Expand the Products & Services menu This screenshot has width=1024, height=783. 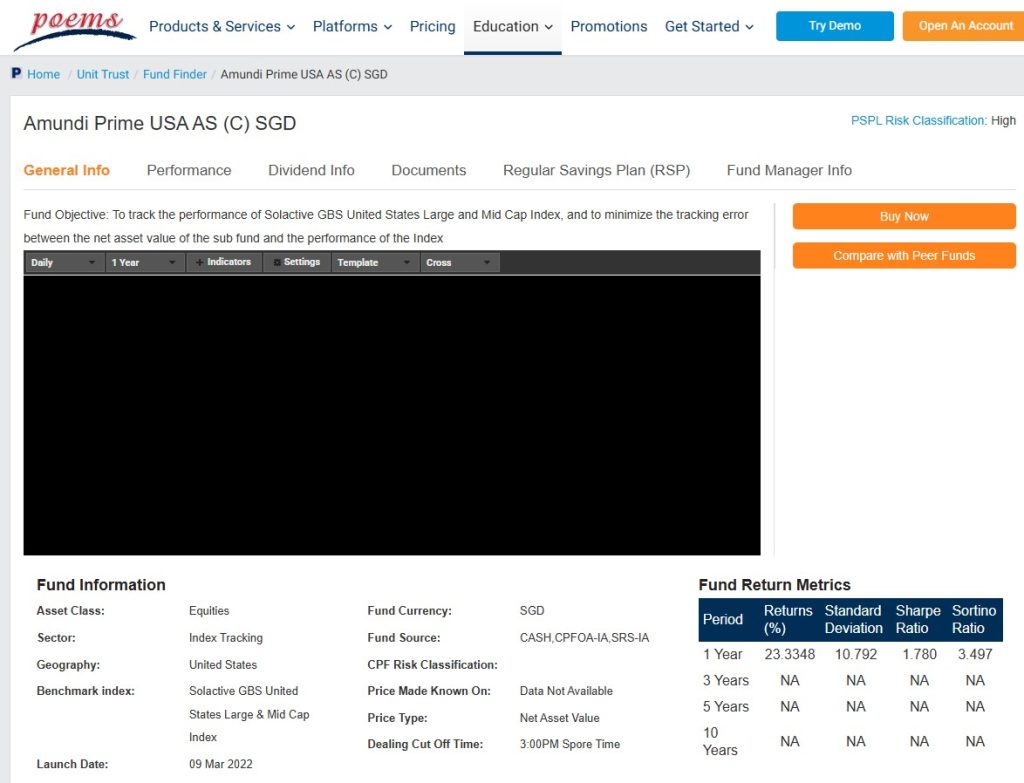click(x=222, y=27)
